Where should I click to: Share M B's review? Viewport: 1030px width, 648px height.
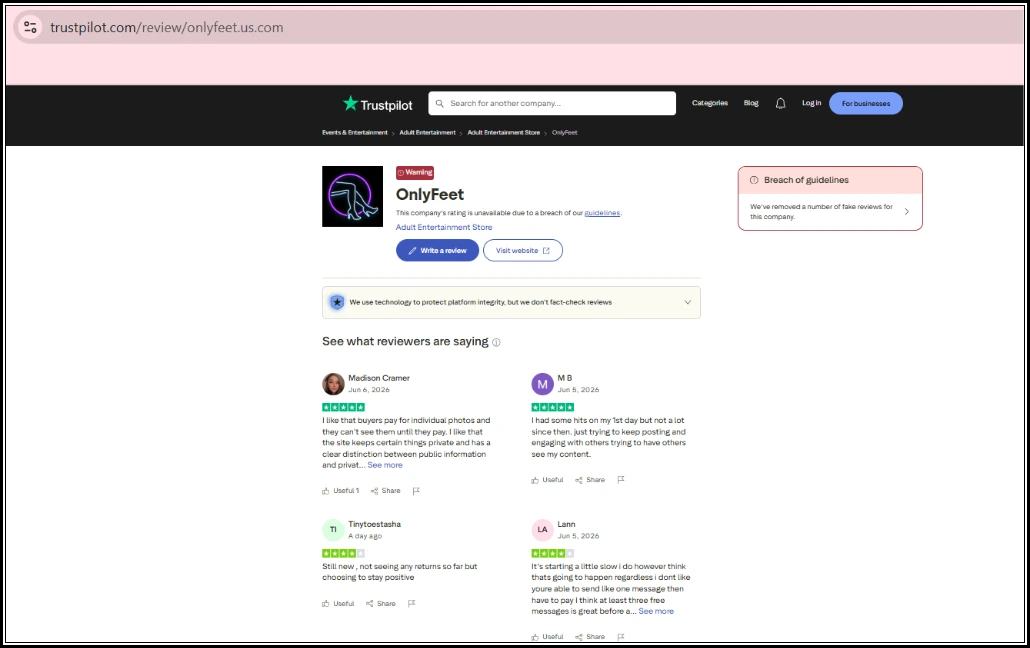[x=590, y=480]
